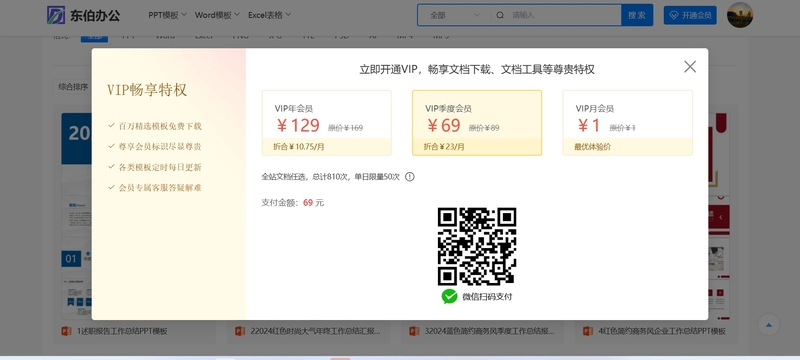This screenshot has width=800, height=360.
Task: Open 22024红色时尚大气年终工作总结 title
Action: 315,331
